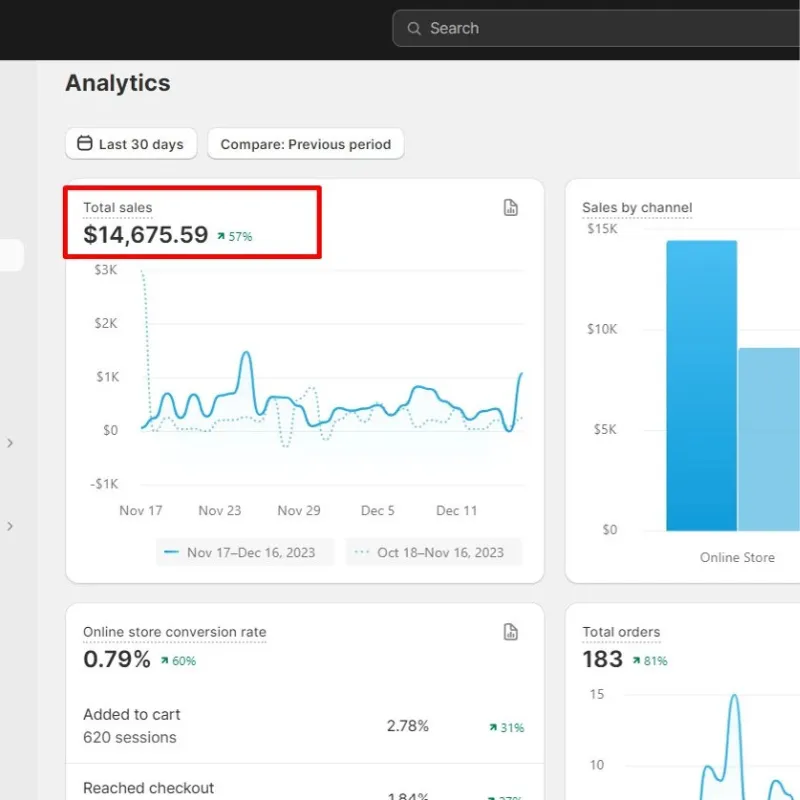Click the 0.79% conversion rate value
The image size is (800, 800).
(x=117, y=659)
